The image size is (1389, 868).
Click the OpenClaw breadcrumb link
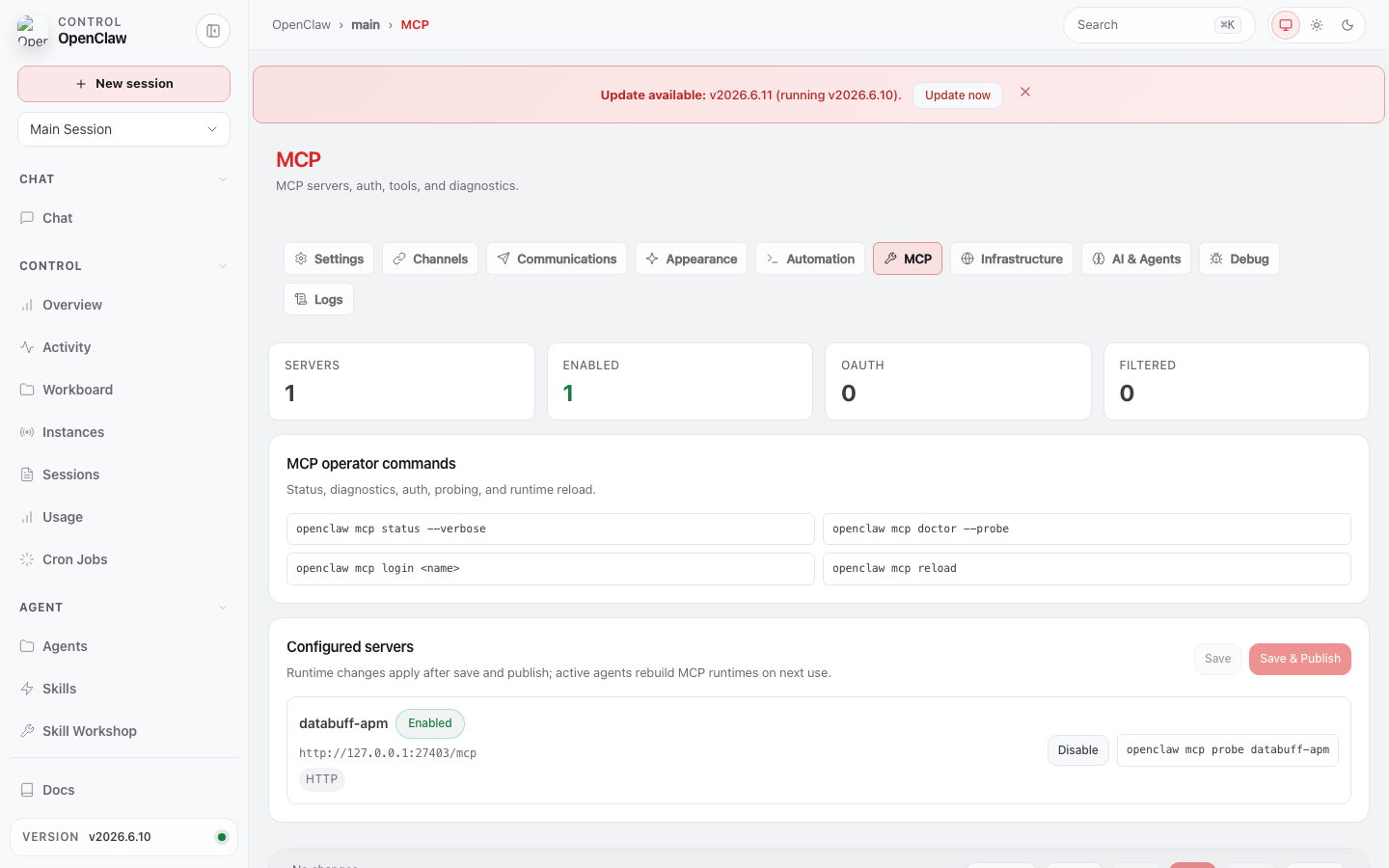pyautogui.click(x=301, y=25)
